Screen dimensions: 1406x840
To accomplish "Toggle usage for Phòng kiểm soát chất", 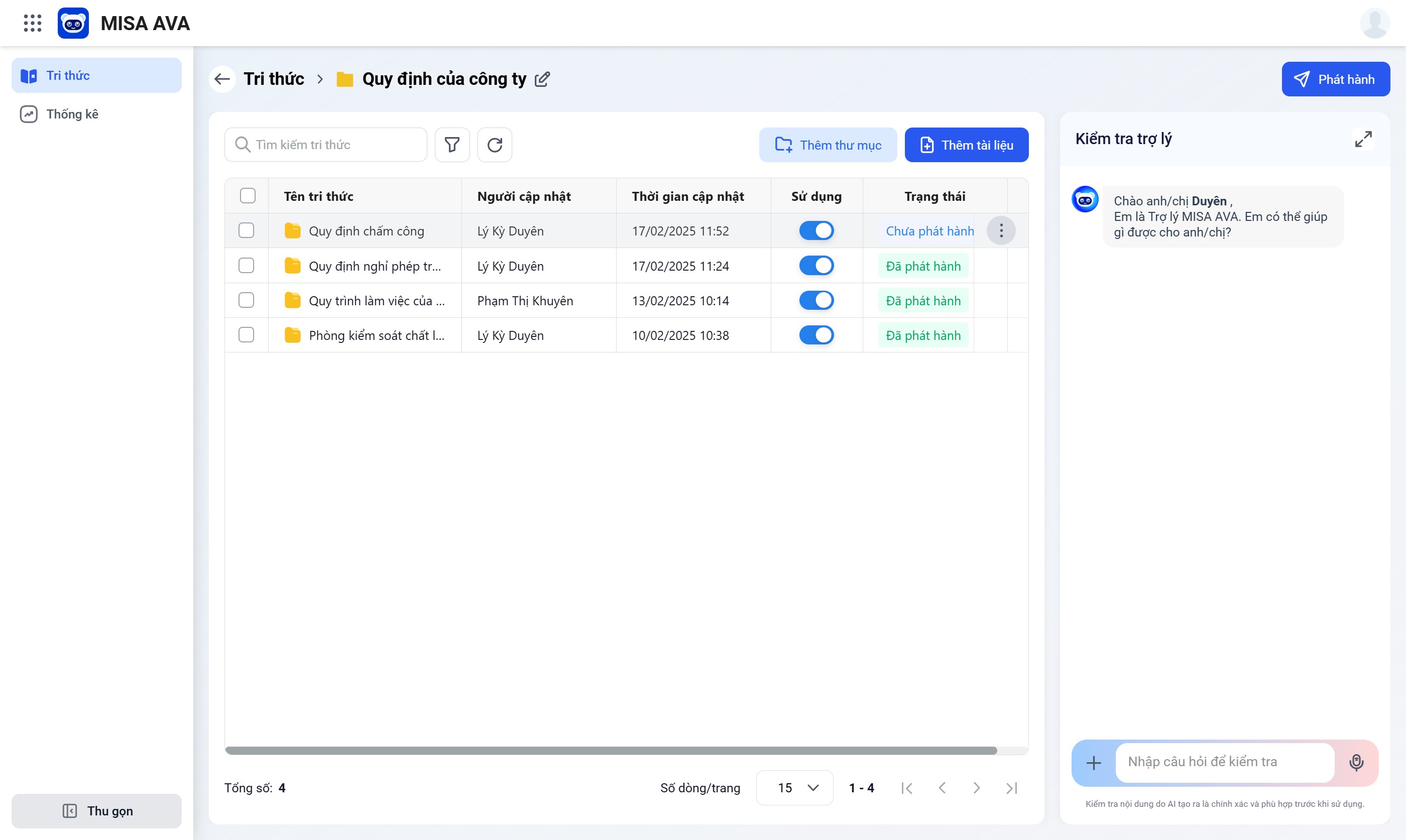I will (816, 335).
